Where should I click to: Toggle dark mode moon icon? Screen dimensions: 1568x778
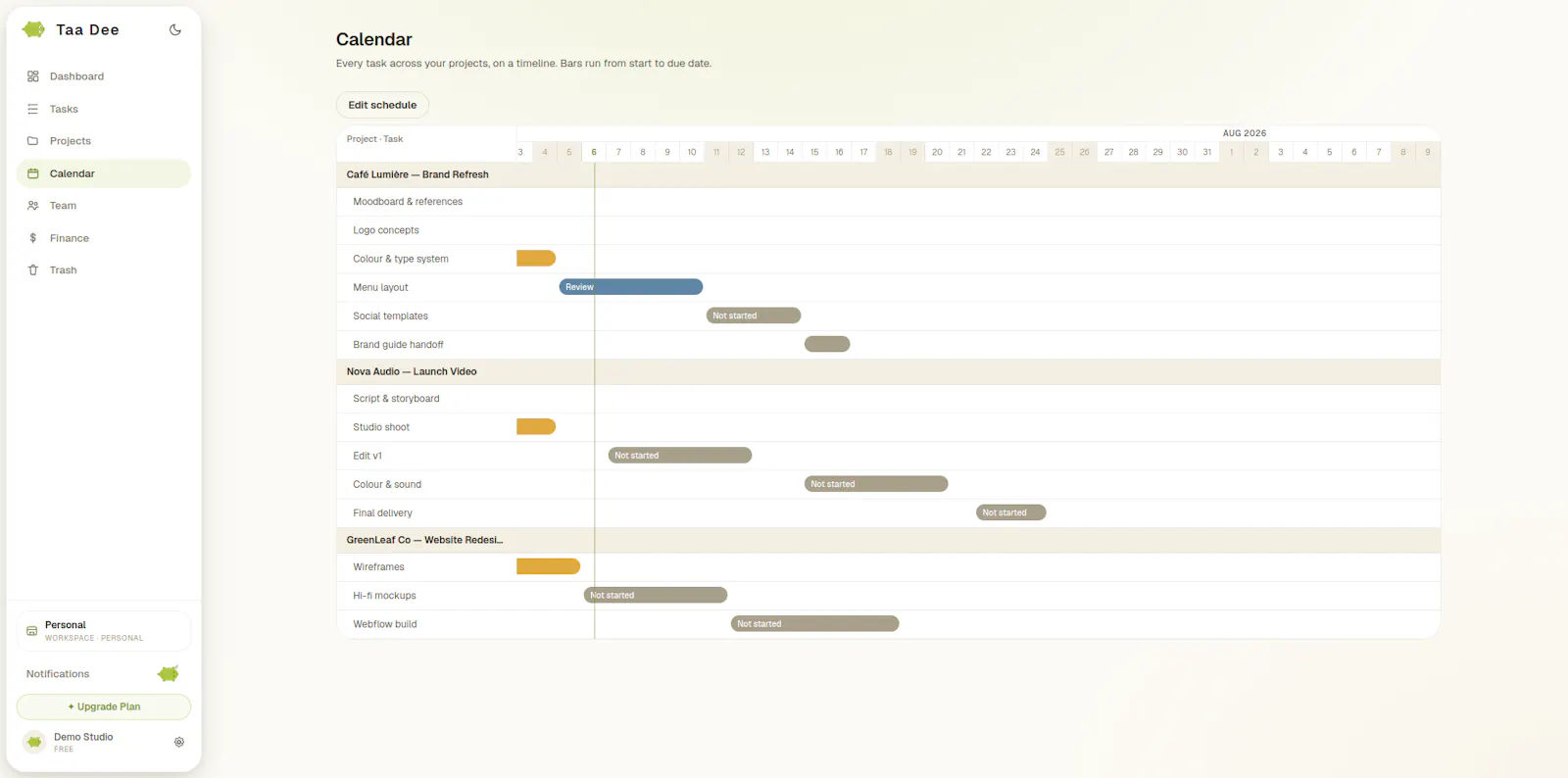point(175,29)
